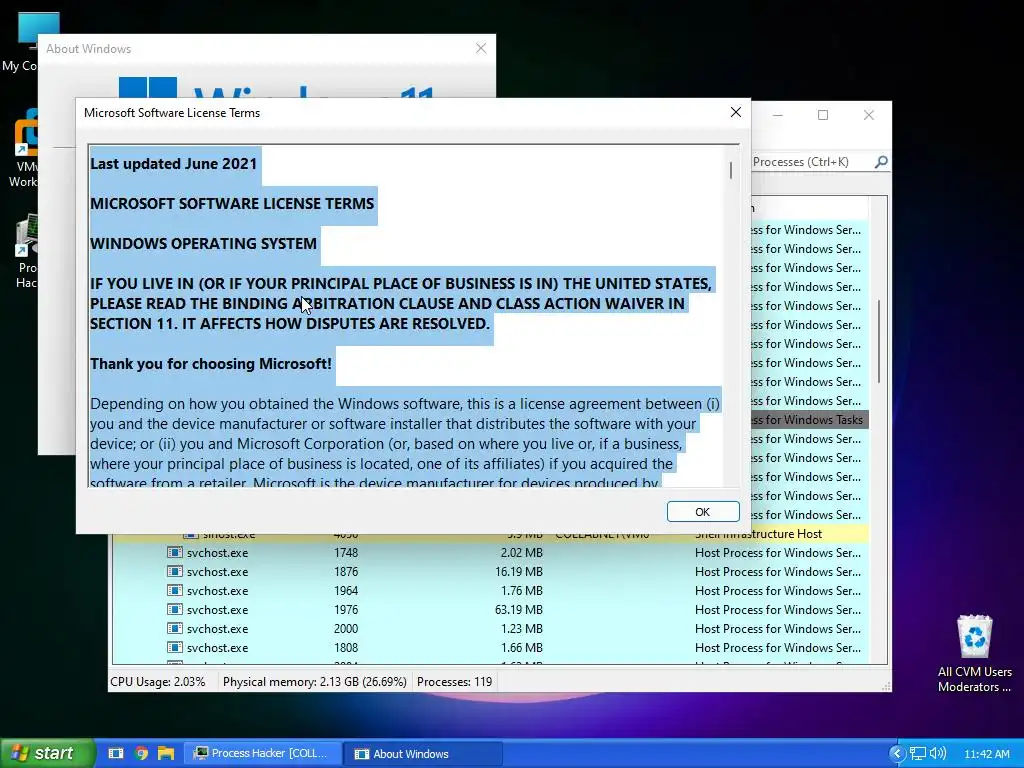The height and width of the screenshot is (768, 1024).
Task: Select svchost.exe row with PID 2000
Action: point(490,628)
